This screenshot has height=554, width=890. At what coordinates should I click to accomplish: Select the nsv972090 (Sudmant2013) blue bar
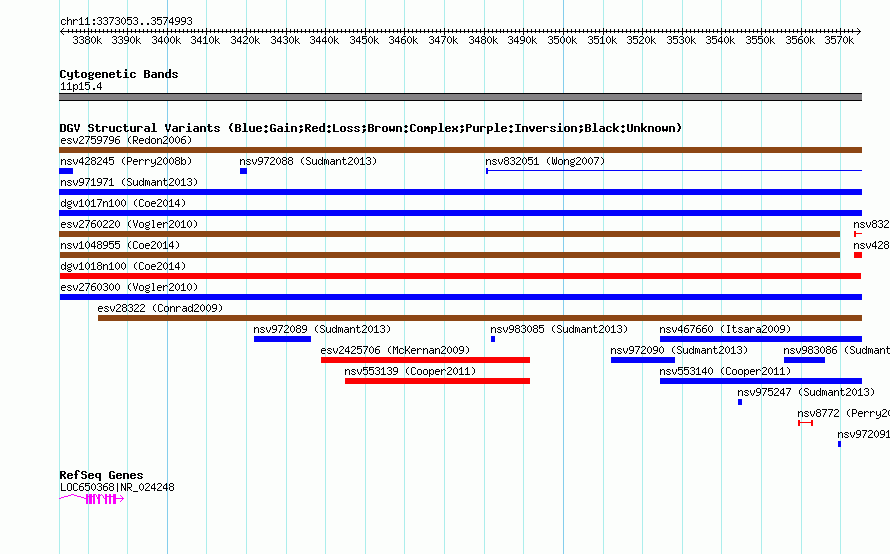(x=643, y=360)
